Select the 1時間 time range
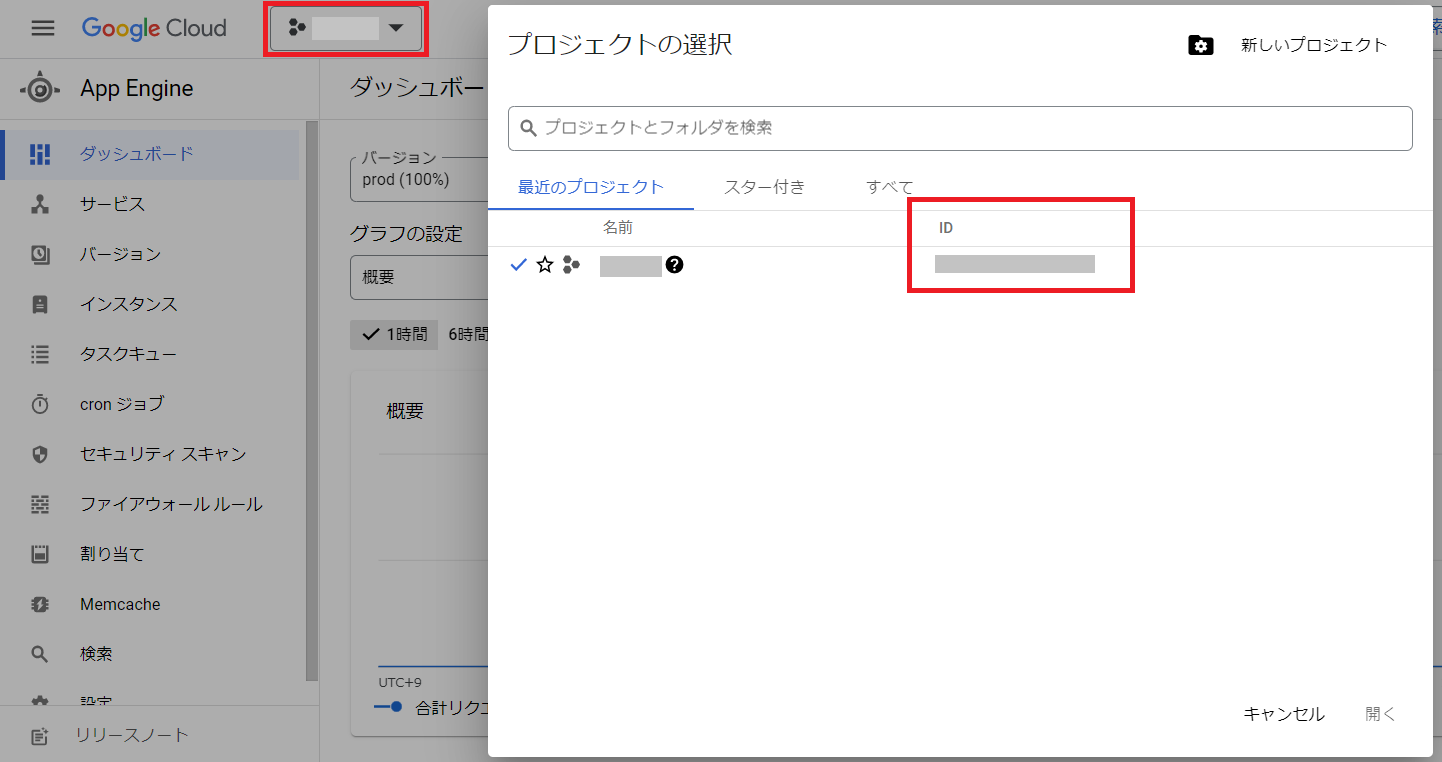Viewport: 1442px width, 762px height. point(394,335)
